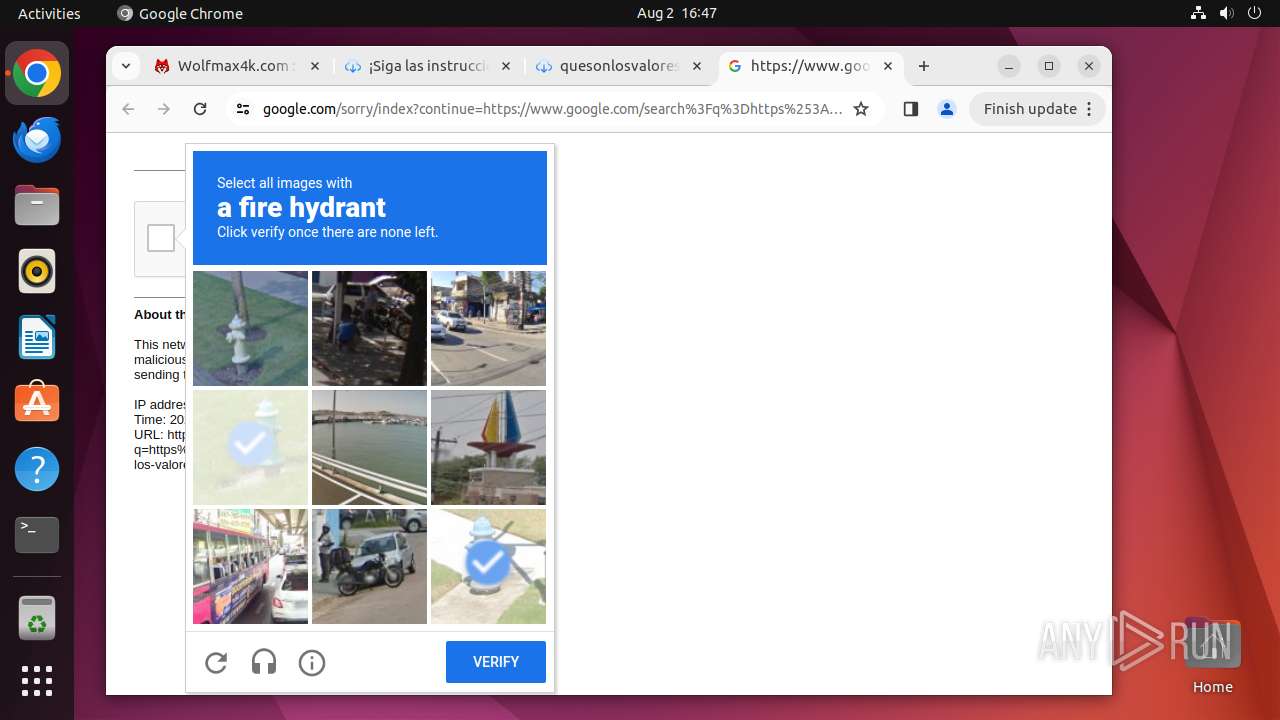Go back to previous page
1280x720 pixels.
coord(128,109)
